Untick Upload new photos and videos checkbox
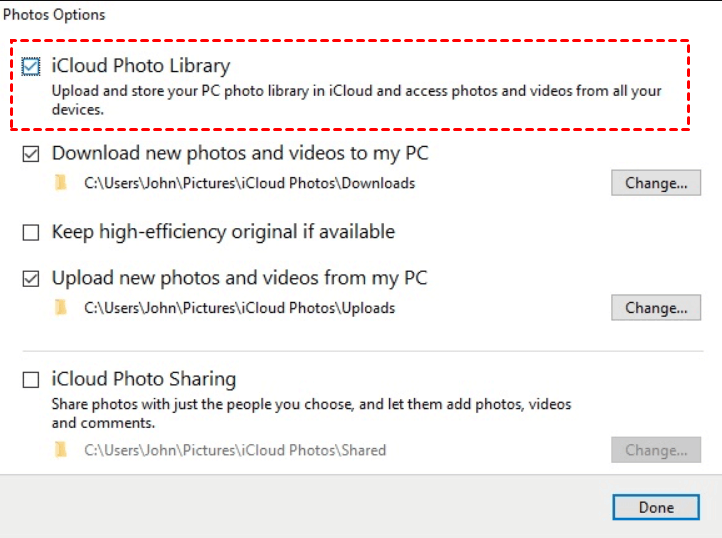Screen dimensions: 722x538 pyautogui.click(x=31, y=278)
